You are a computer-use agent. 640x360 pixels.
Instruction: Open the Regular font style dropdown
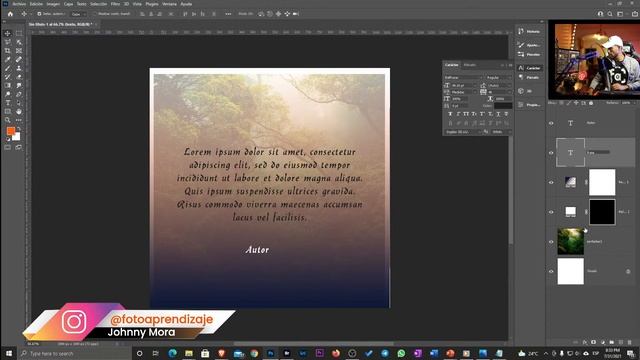click(498, 78)
